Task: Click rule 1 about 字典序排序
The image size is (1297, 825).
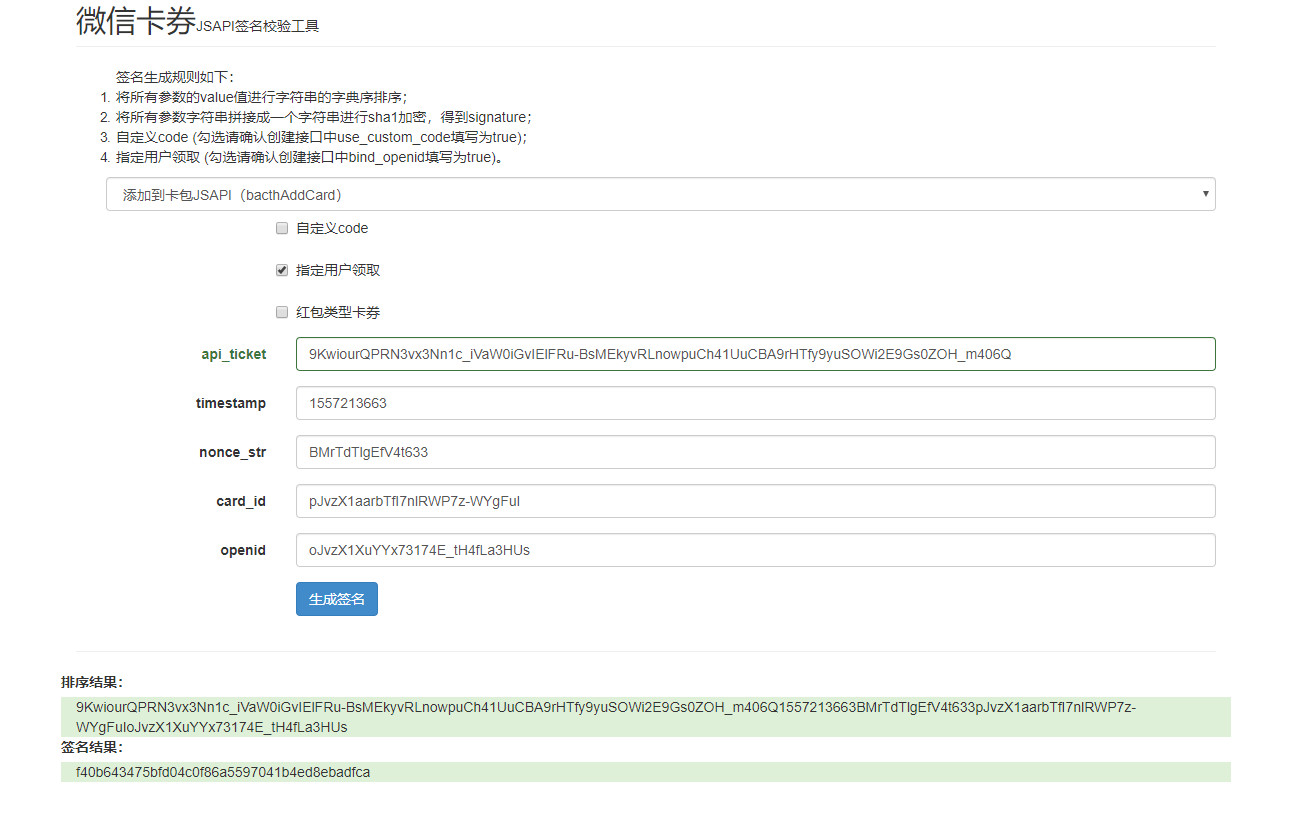Action: [262, 97]
